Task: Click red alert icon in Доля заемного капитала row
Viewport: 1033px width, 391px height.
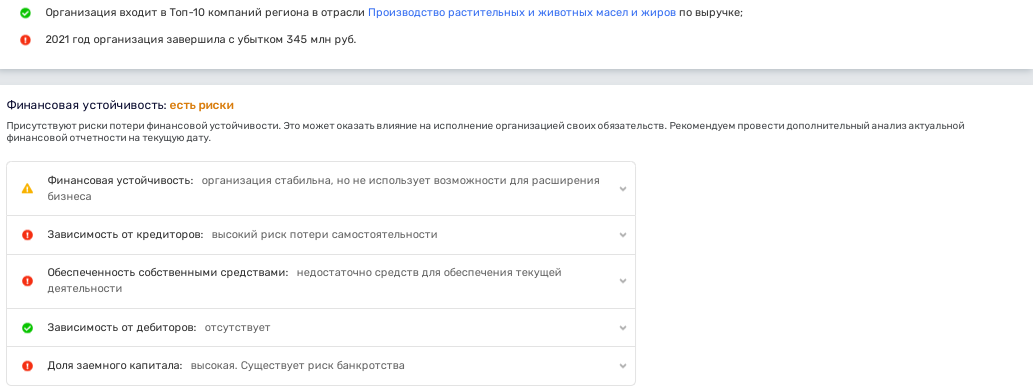Action: (27, 365)
